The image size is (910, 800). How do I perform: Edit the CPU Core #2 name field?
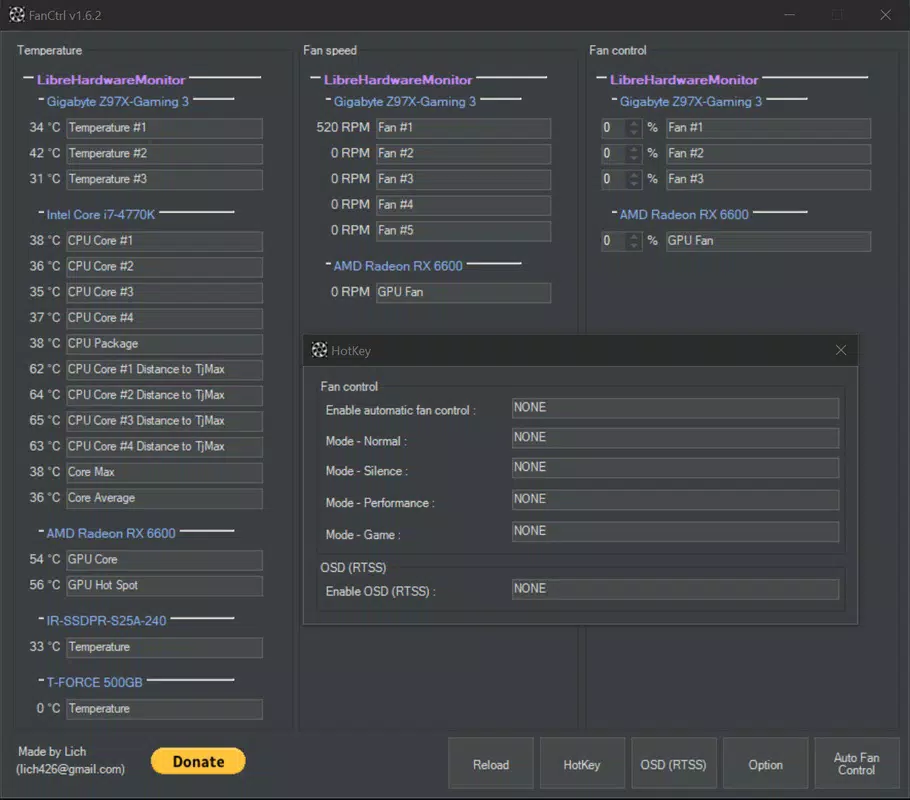pos(164,267)
